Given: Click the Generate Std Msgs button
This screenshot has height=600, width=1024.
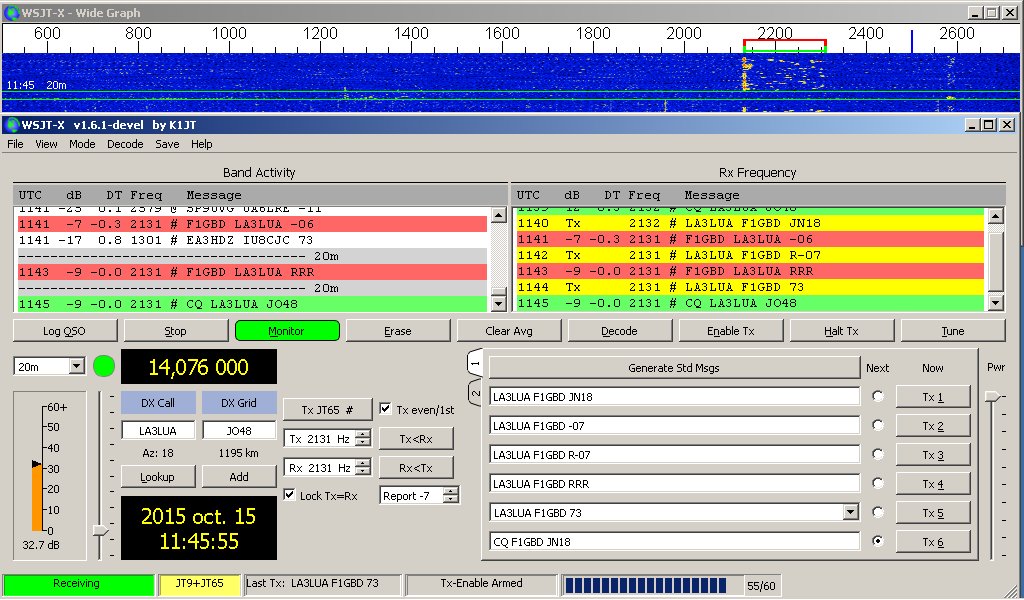Looking at the screenshot, I should 674,368.
